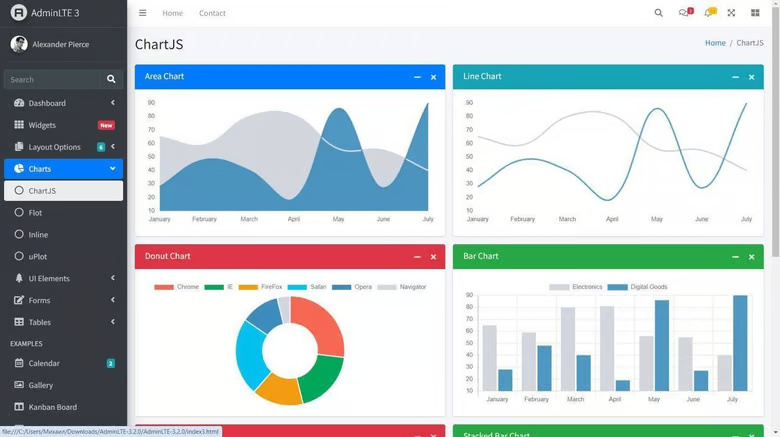
Task: Expand the Dashboard sidebar menu
Action: tap(63, 103)
